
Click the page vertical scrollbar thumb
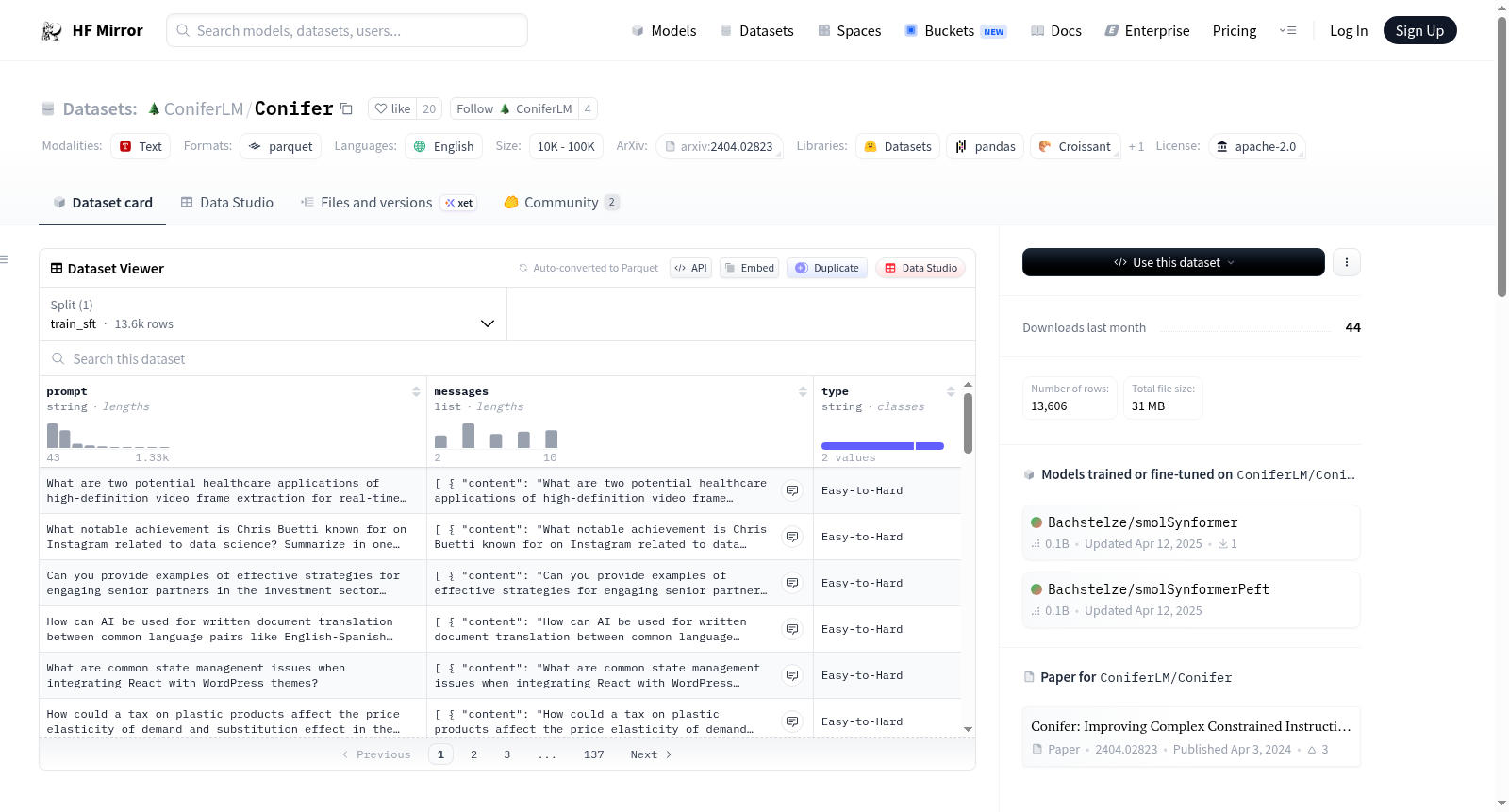1501,156
